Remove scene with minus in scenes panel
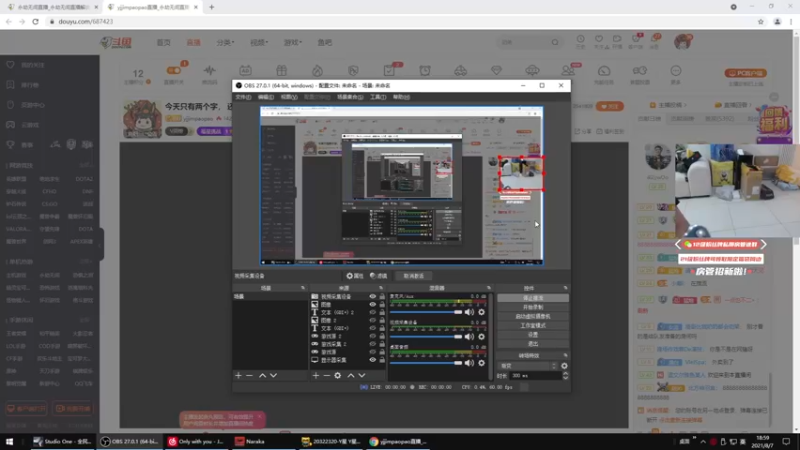This screenshot has width=800, height=450. [249, 376]
